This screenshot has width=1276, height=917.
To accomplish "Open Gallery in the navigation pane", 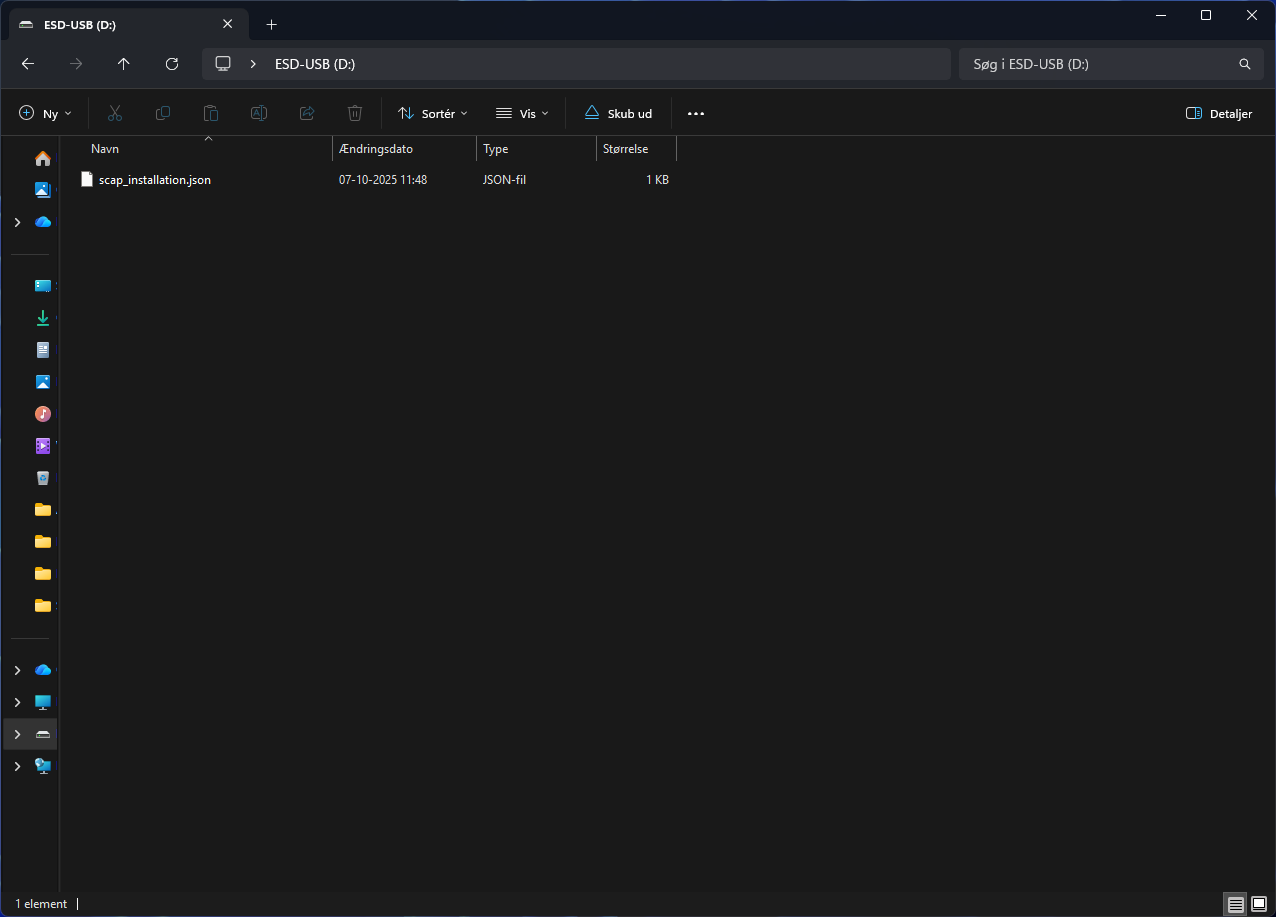I will click(42, 190).
